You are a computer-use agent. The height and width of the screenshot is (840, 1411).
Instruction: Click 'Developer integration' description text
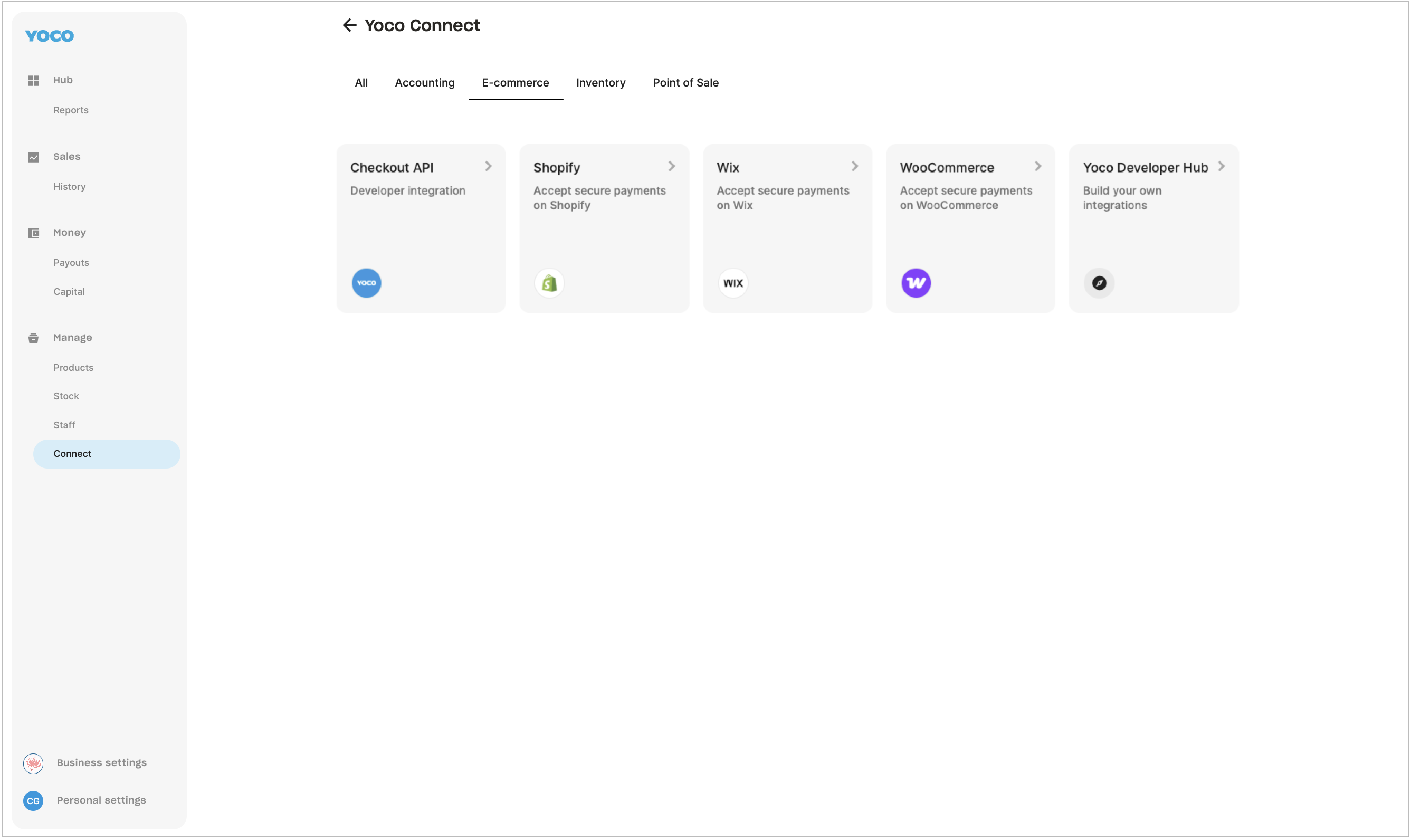coord(407,191)
